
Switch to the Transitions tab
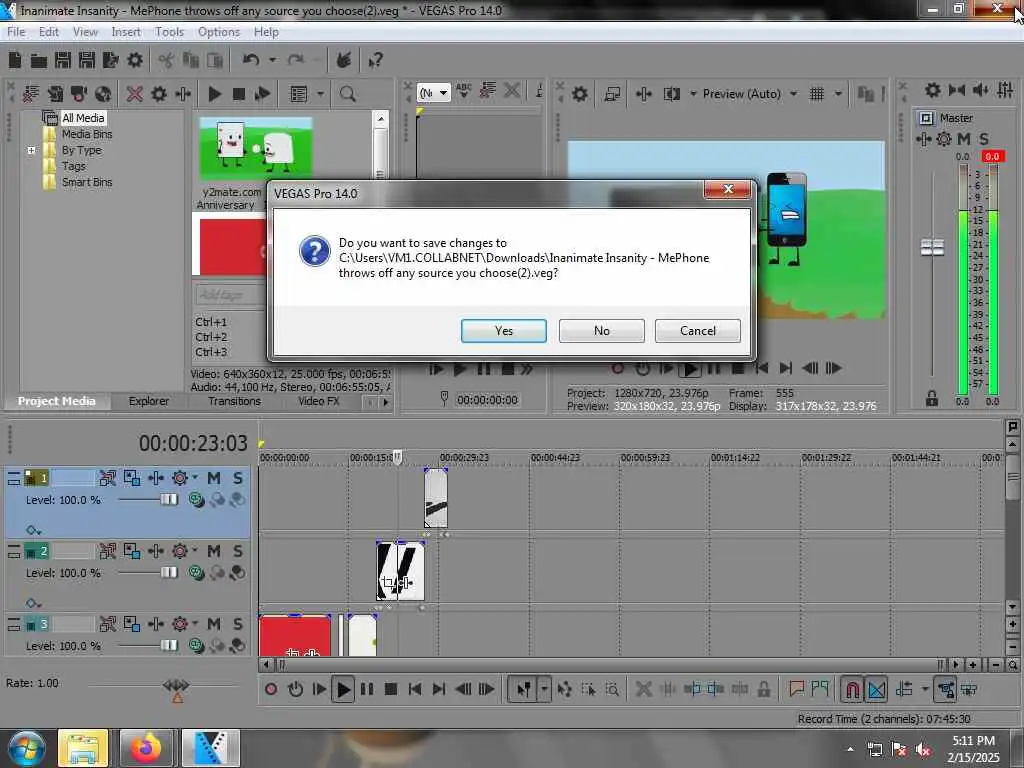234,401
